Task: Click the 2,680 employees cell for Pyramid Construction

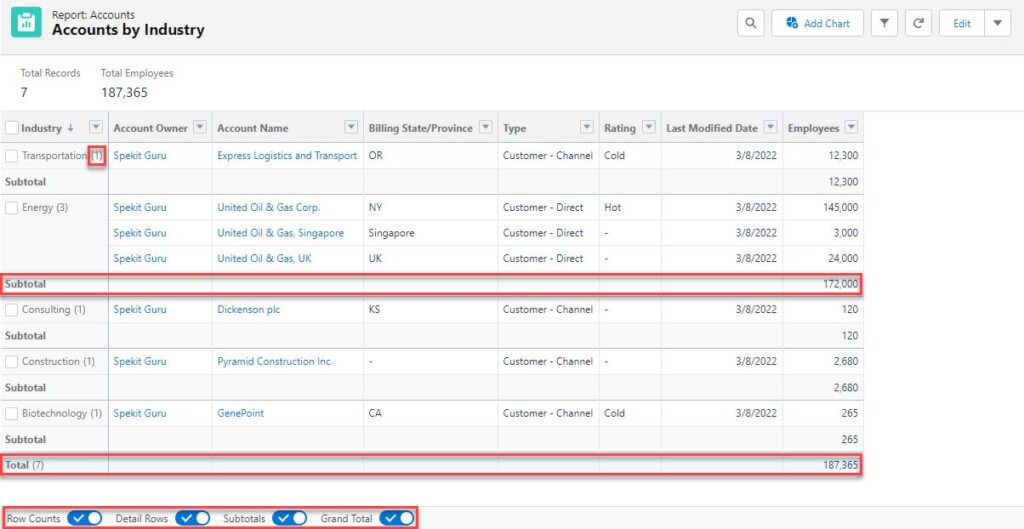Action: click(x=846, y=361)
